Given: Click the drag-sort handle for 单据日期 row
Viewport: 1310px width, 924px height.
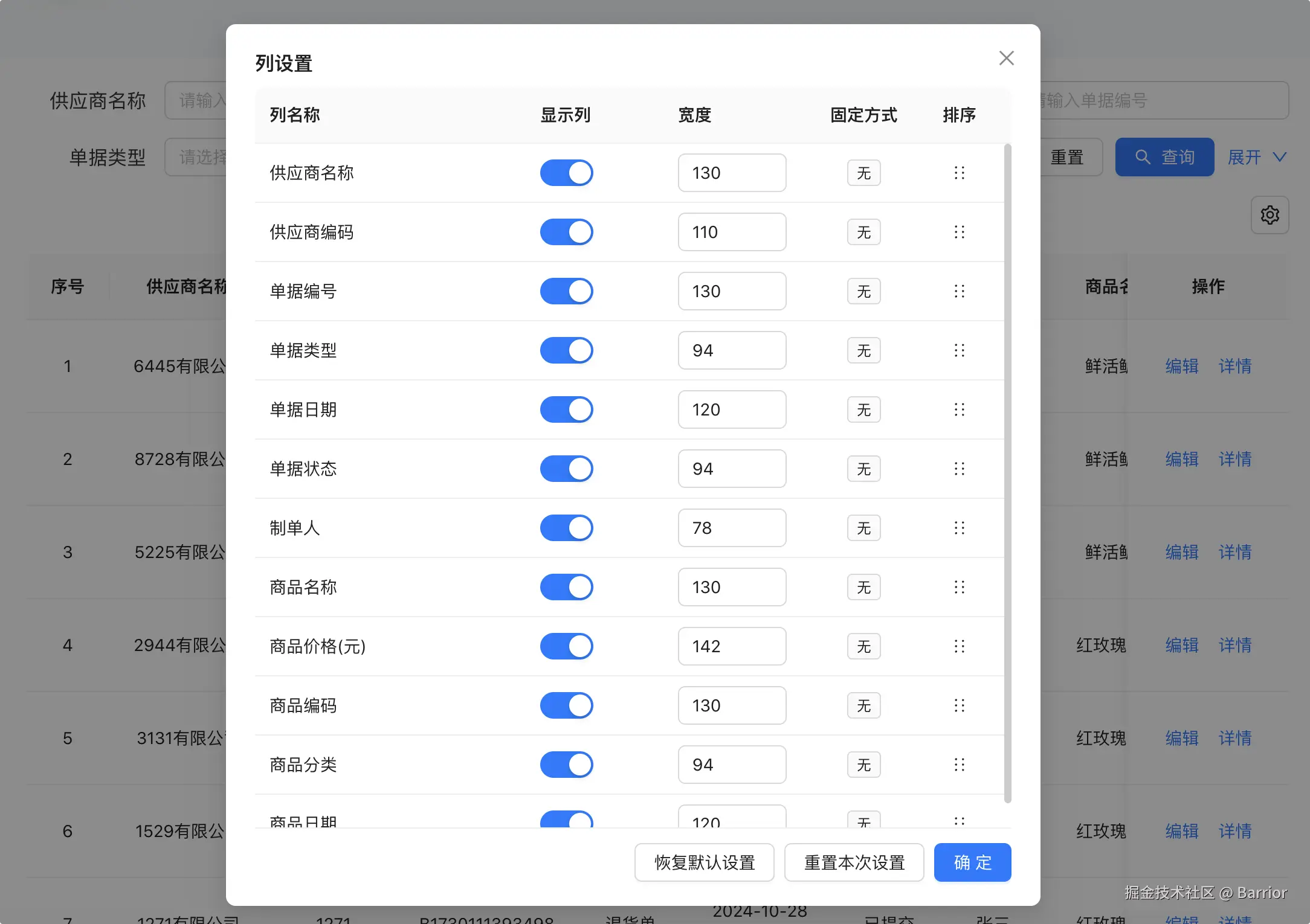Looking at the screenshot, I should [x=959, y=409].
